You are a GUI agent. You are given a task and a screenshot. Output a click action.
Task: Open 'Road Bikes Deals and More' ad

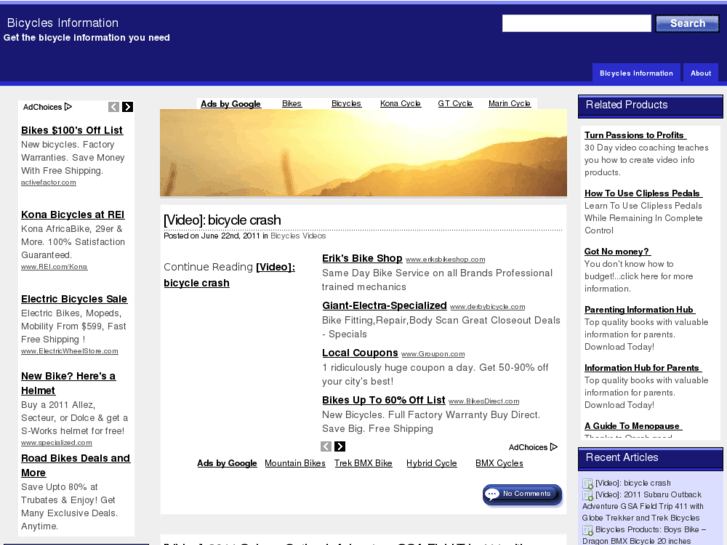pyautogui.click(x=76, y=465)
